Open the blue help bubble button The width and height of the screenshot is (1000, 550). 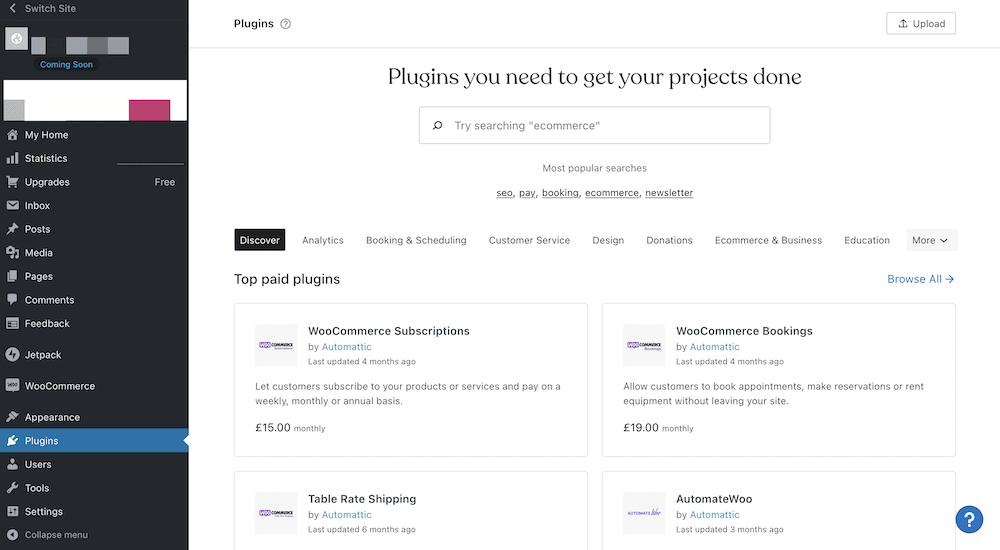(969, 519)
